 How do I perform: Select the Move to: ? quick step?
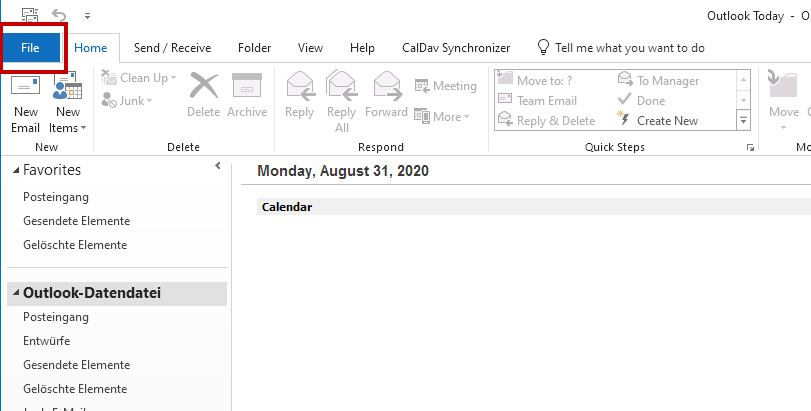coord(535,81)
